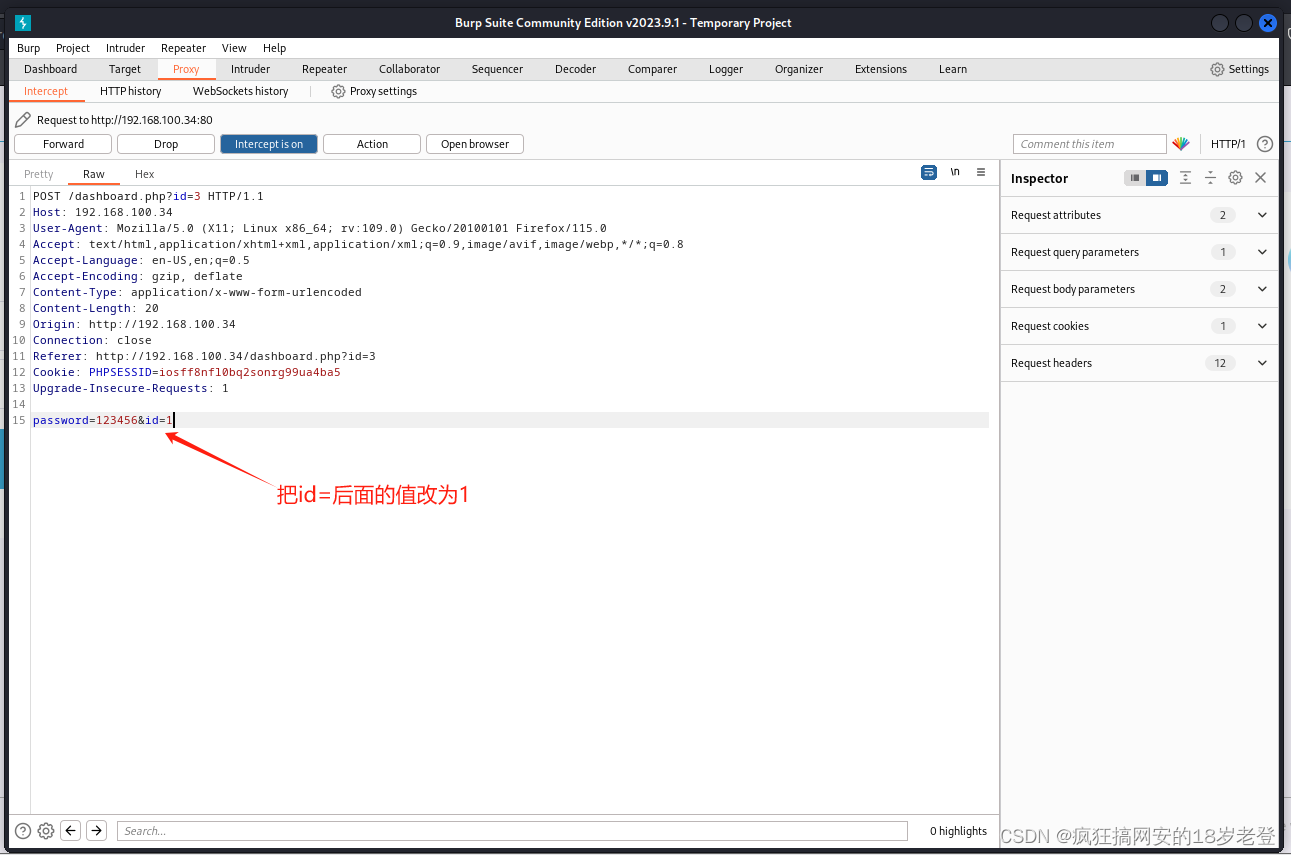Switch Inspector to left-docked layout
The width and height of the screenshot is (1291, 855).
click(1134, 178)
